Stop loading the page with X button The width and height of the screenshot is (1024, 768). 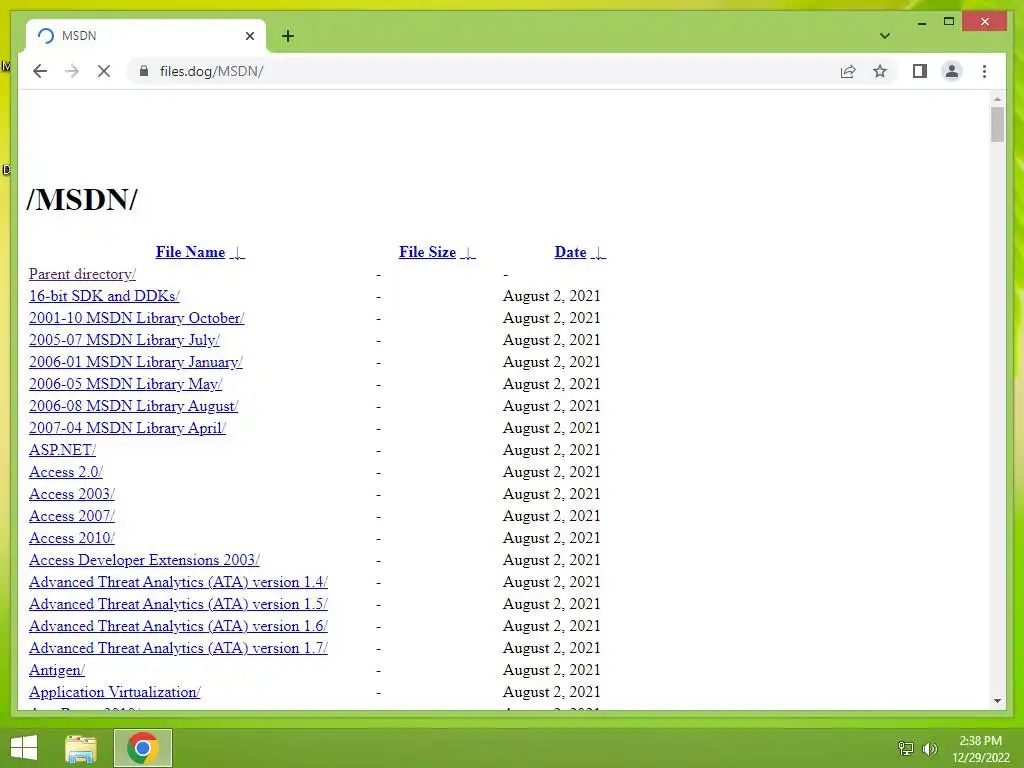click(x=104, y=71)
